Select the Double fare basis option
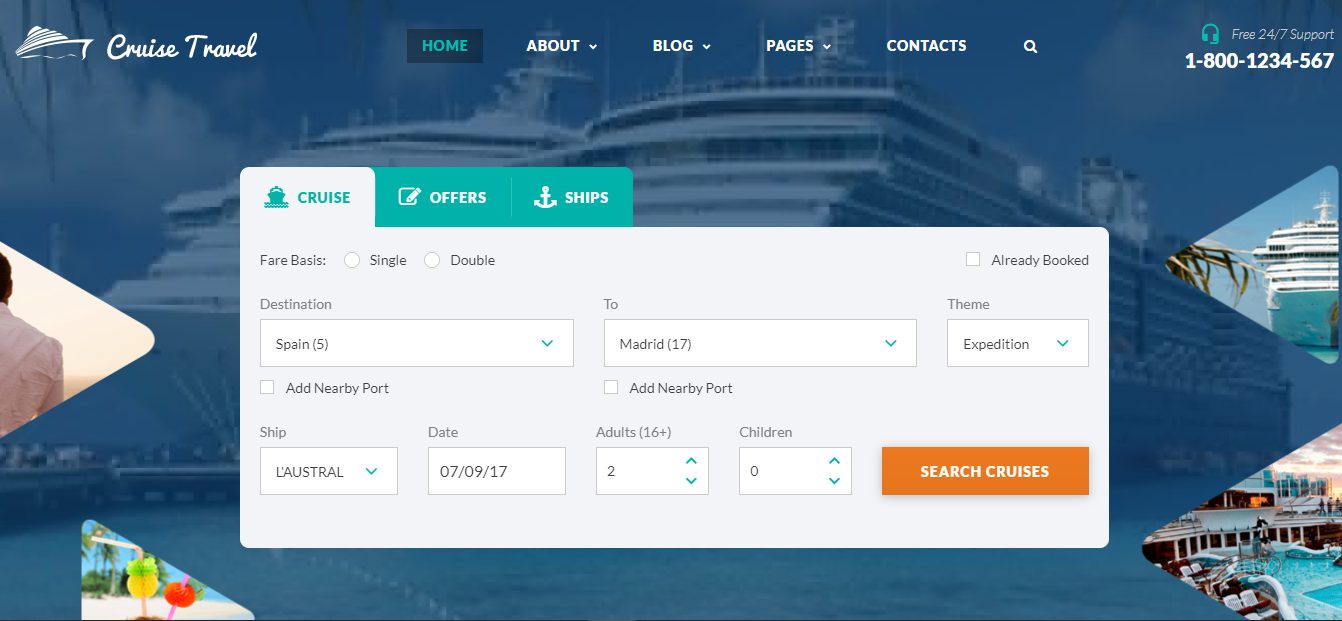1342x621 pixels. (432, 260)
